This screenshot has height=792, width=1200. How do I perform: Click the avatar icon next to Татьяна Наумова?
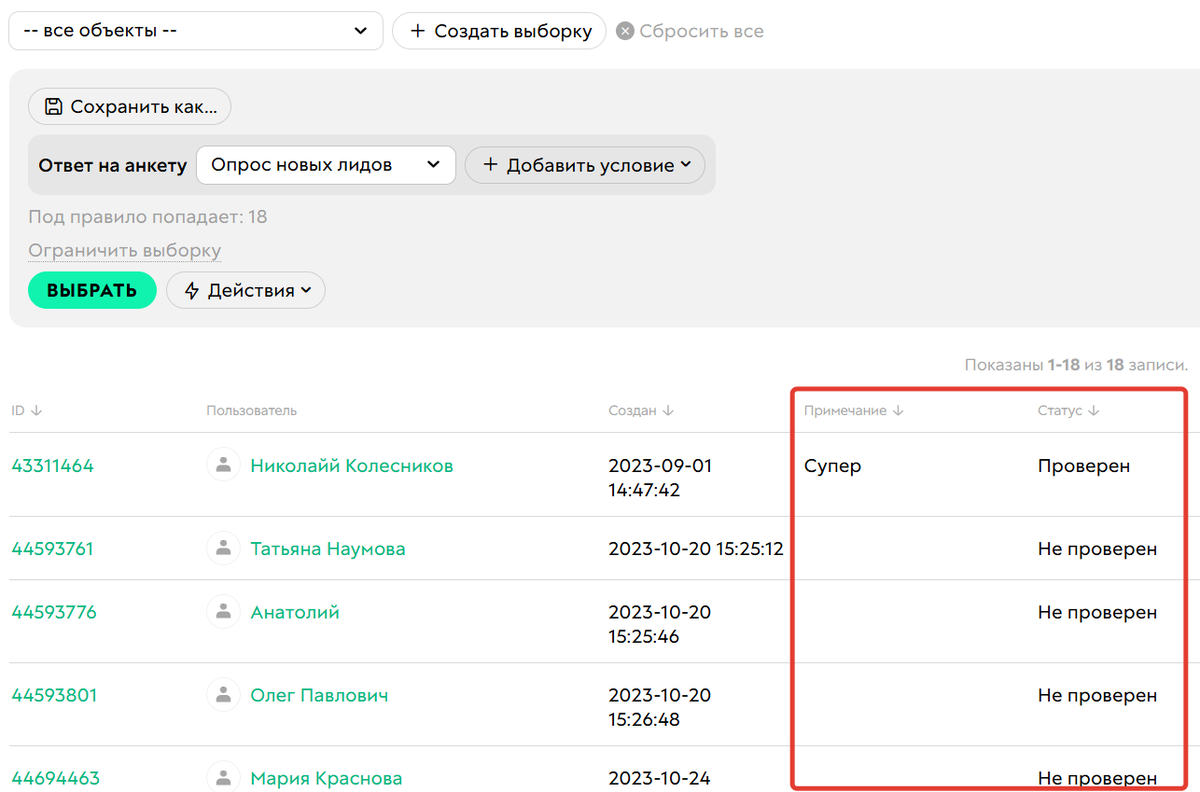coord(222,548)
